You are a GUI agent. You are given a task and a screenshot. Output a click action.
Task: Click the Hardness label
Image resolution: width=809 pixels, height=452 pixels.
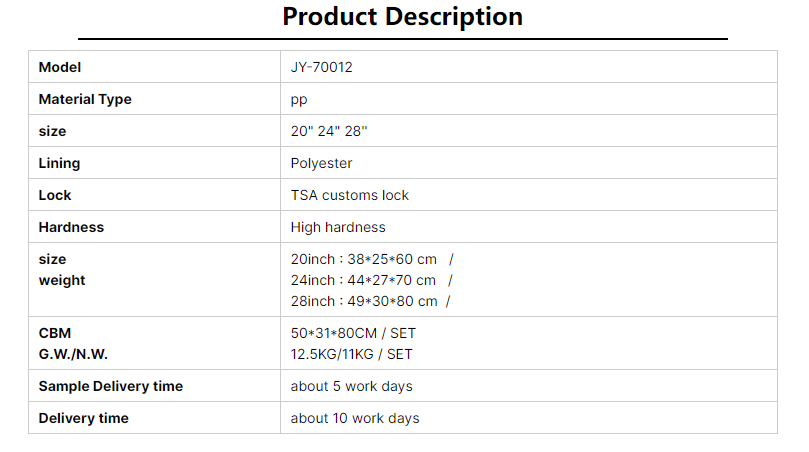click(x=71, y=227)
